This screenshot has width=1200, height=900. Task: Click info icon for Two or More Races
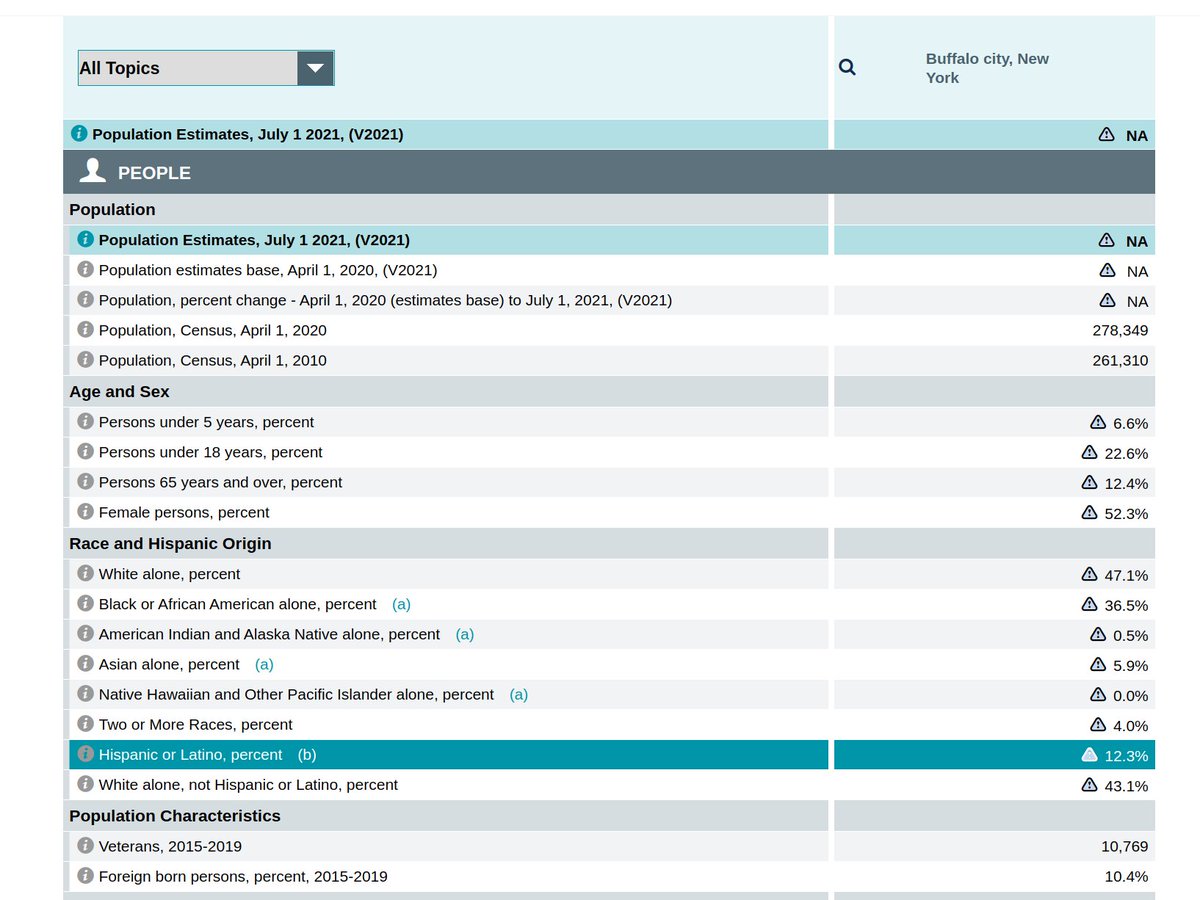click(x=86, y=724)
